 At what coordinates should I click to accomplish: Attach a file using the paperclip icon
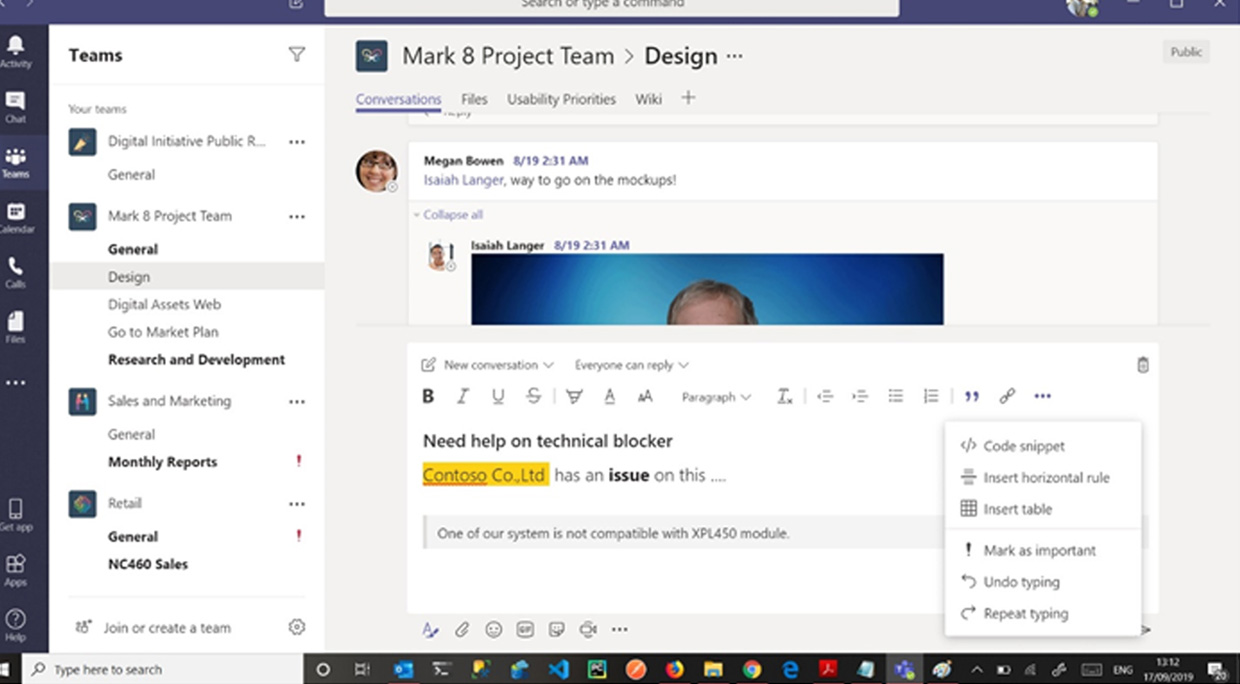[462, 629]
